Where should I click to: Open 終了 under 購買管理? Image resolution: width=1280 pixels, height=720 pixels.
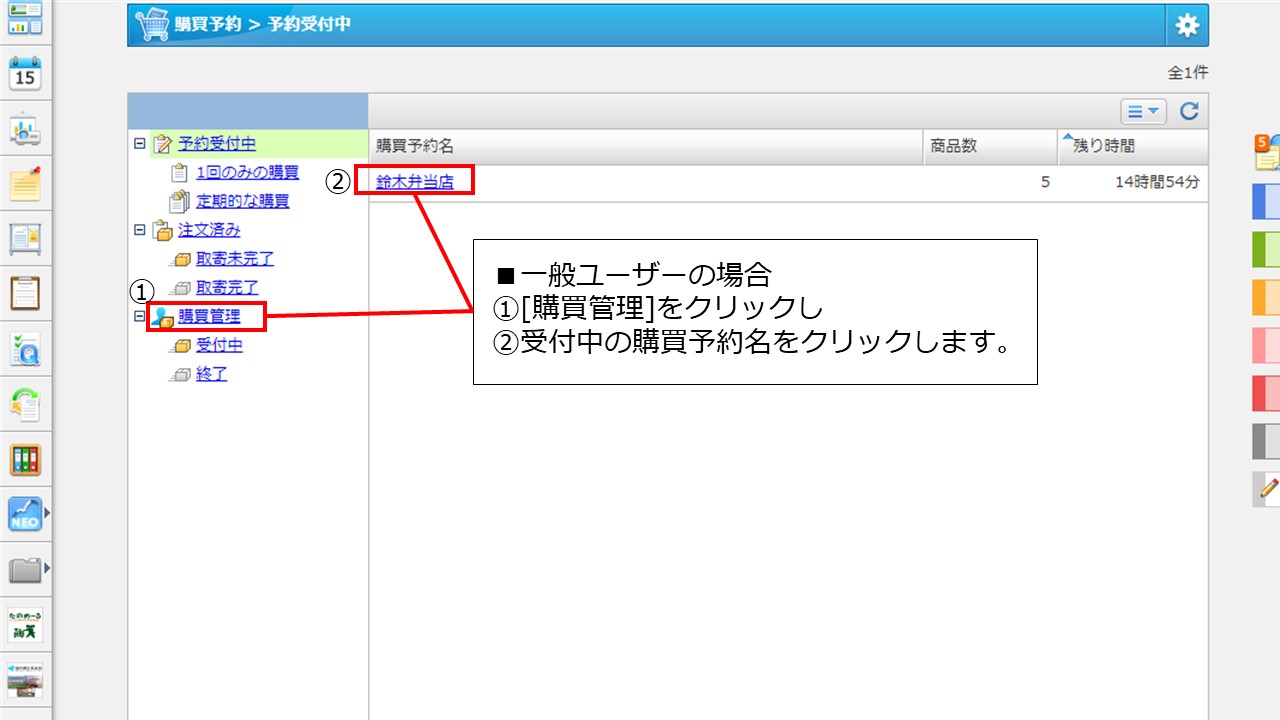tap(212, 375)
